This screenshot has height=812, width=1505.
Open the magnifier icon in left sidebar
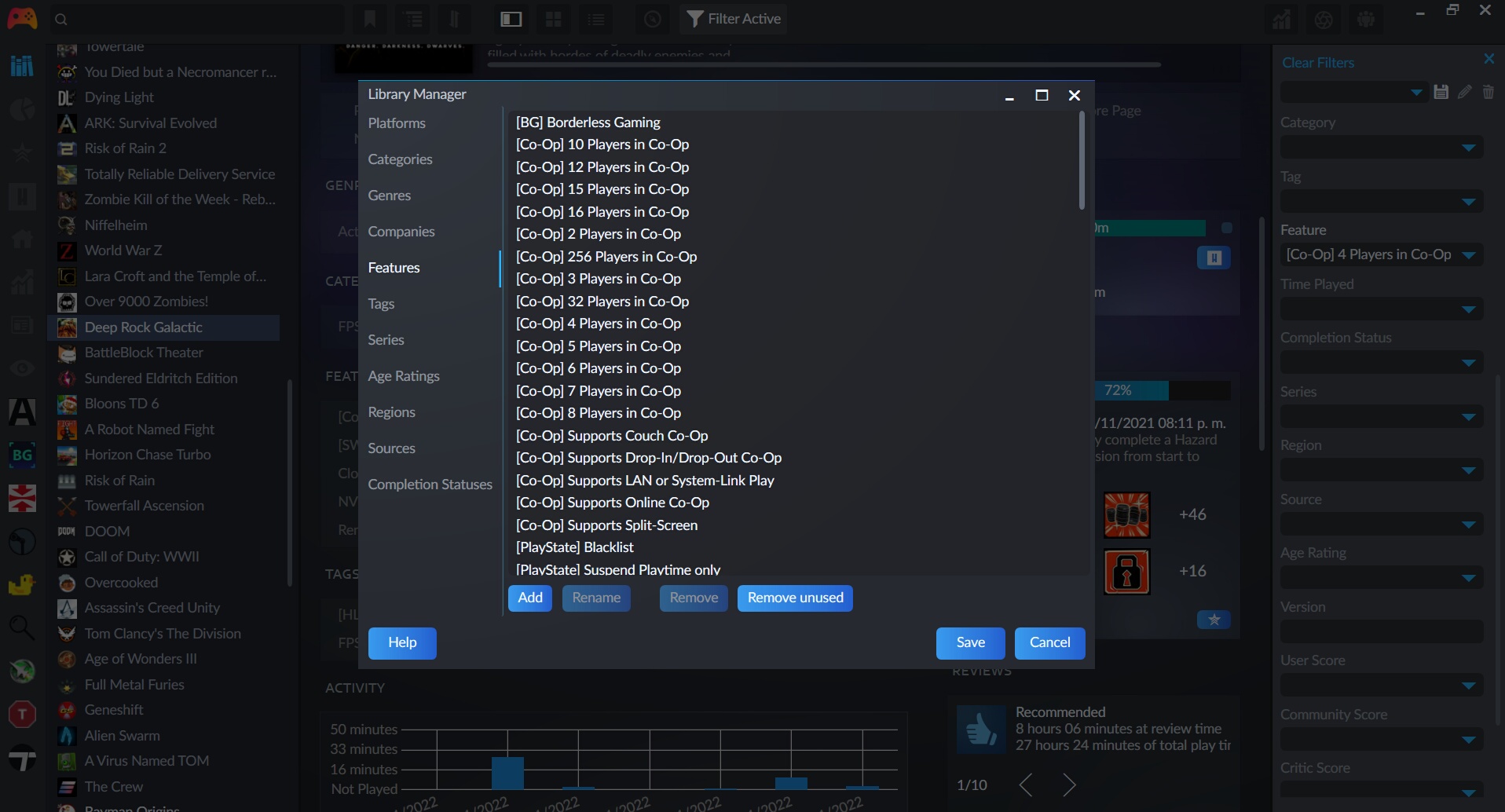tap(22, 627)
